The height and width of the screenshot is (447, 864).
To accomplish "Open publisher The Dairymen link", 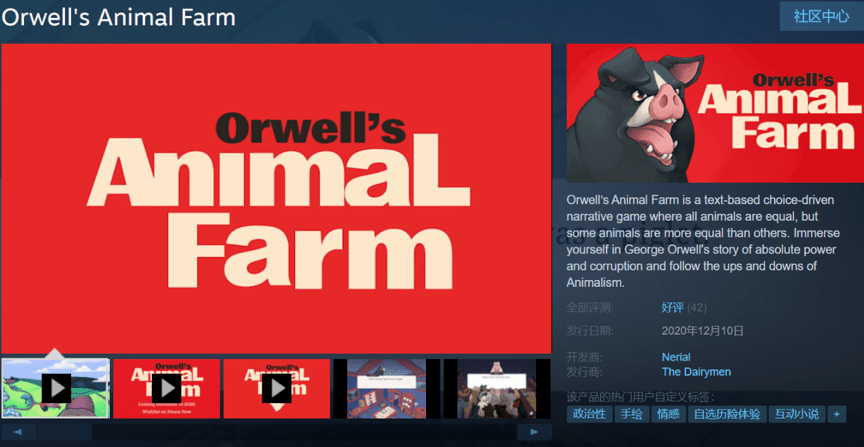I will coord(696,372).
